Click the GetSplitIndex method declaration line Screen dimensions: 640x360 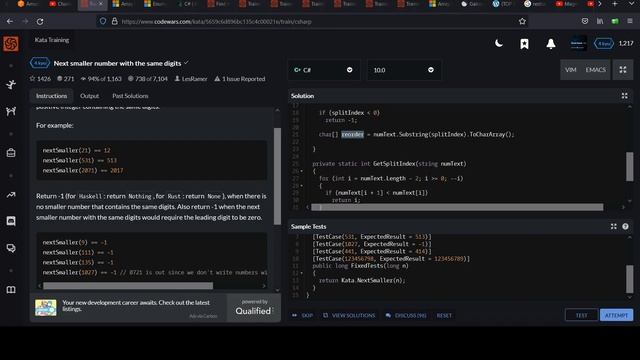[389, 164]
